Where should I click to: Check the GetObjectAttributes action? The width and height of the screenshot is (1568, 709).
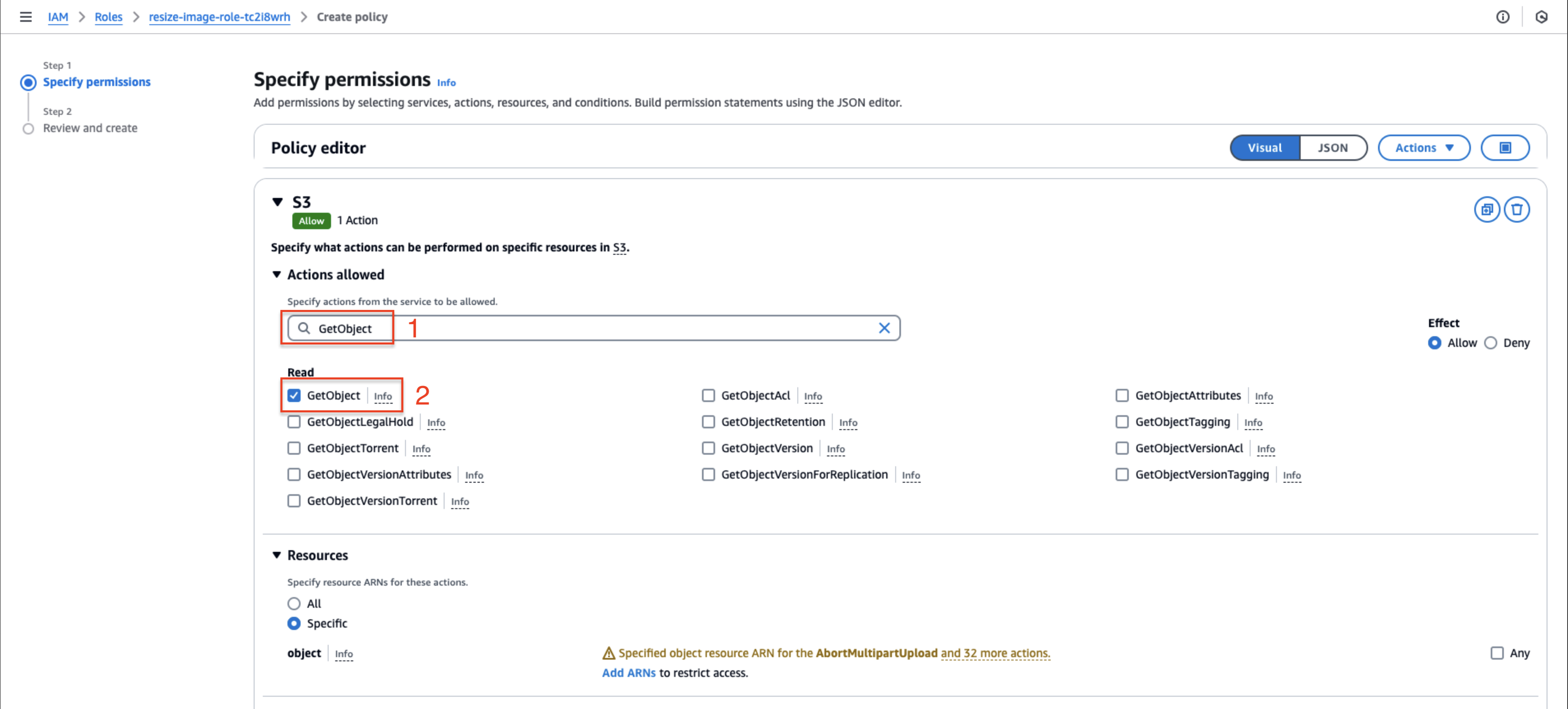click(1122, 395)
